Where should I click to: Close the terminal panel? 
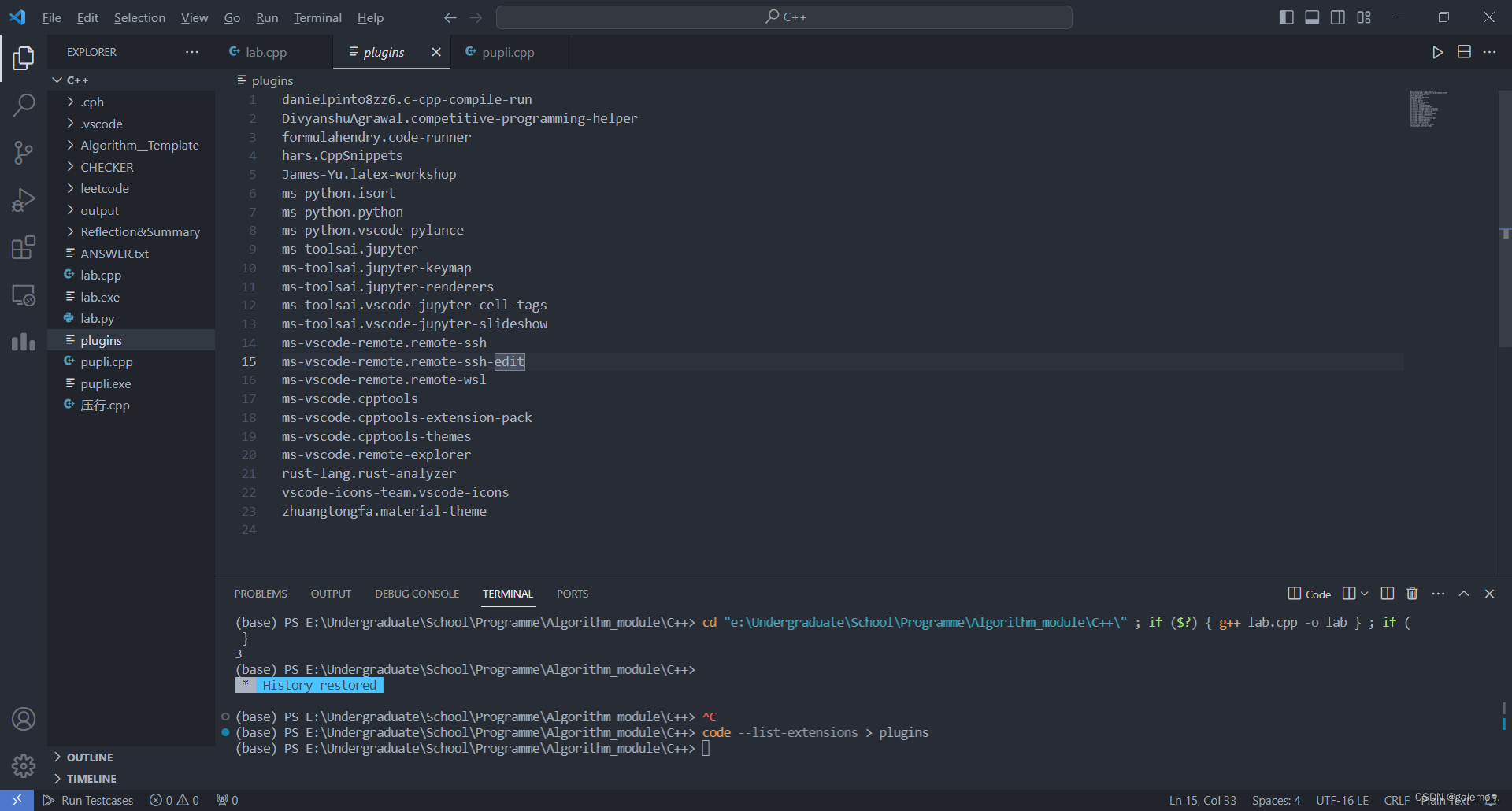(x=1489, y=594)
